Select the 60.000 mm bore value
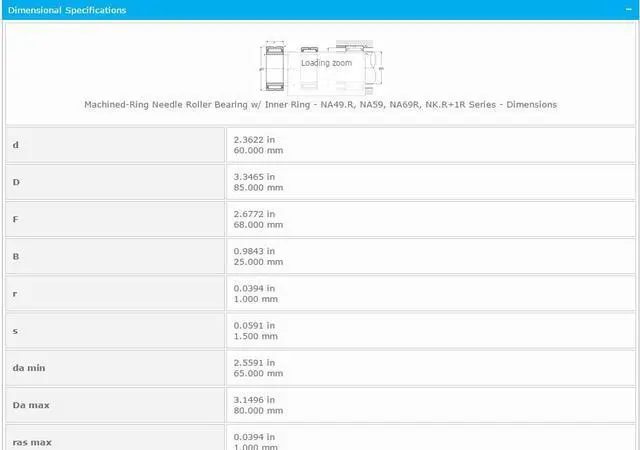The height and width of the screenshot is (450, 640). coord(258,150)
